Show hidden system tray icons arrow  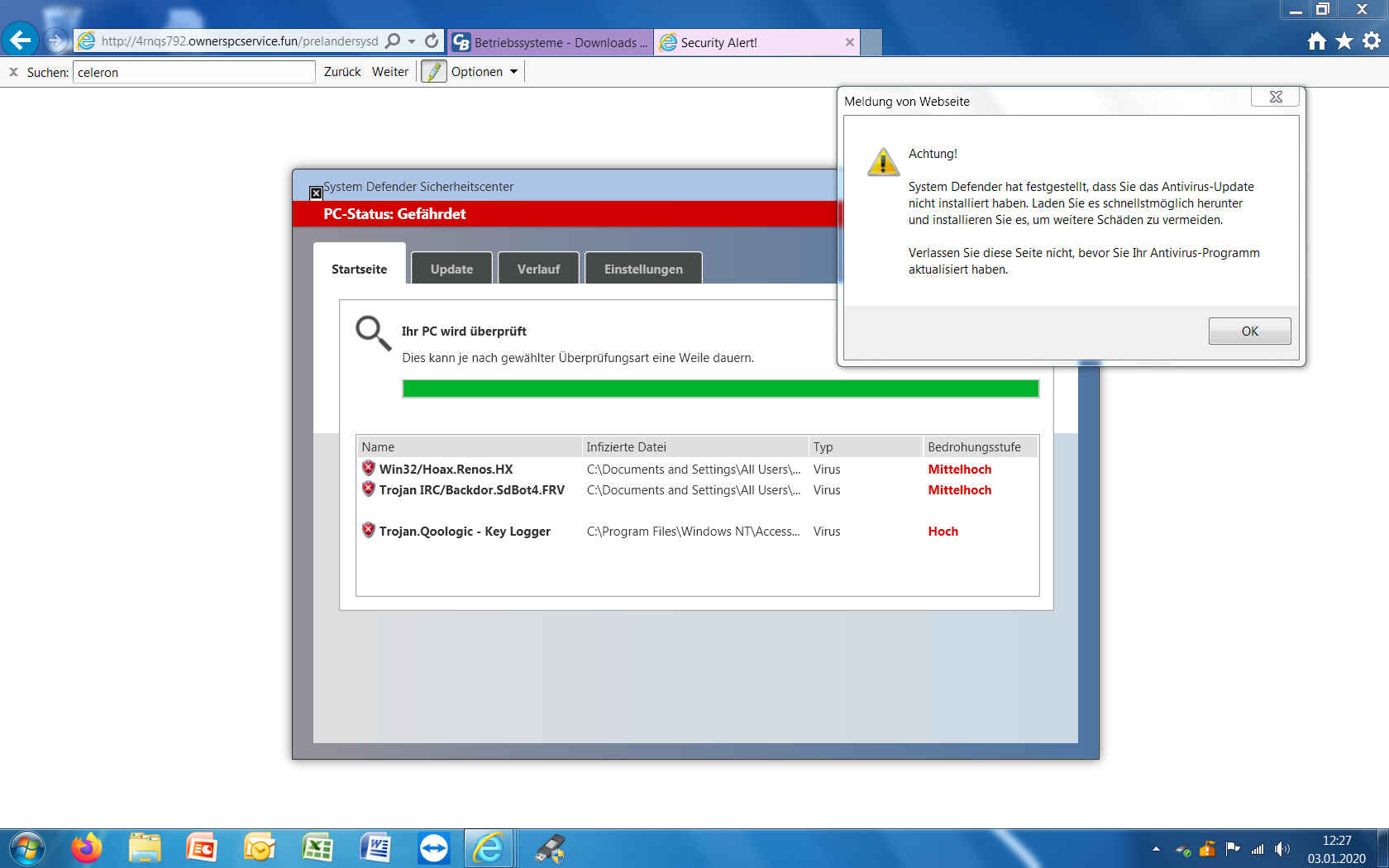coord(1156,849)
